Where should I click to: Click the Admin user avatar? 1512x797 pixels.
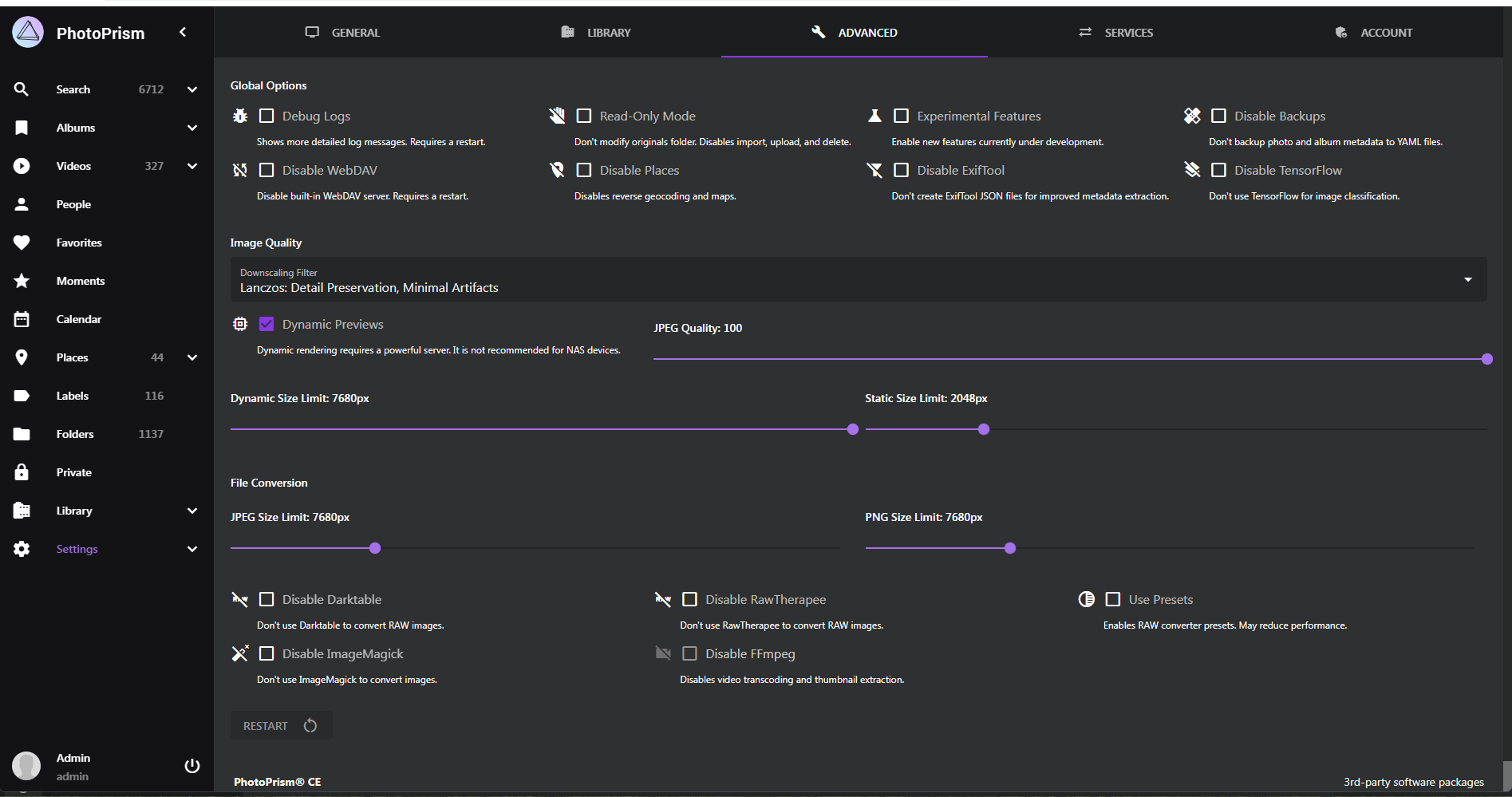pos(26,766)
